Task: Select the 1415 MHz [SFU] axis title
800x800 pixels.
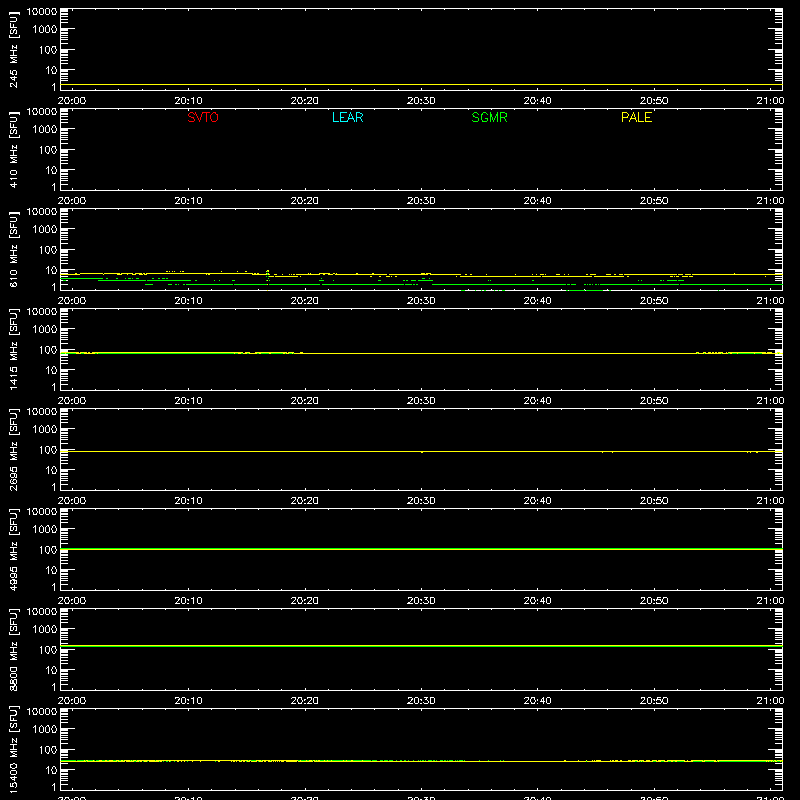Action: tap(13, 349)
